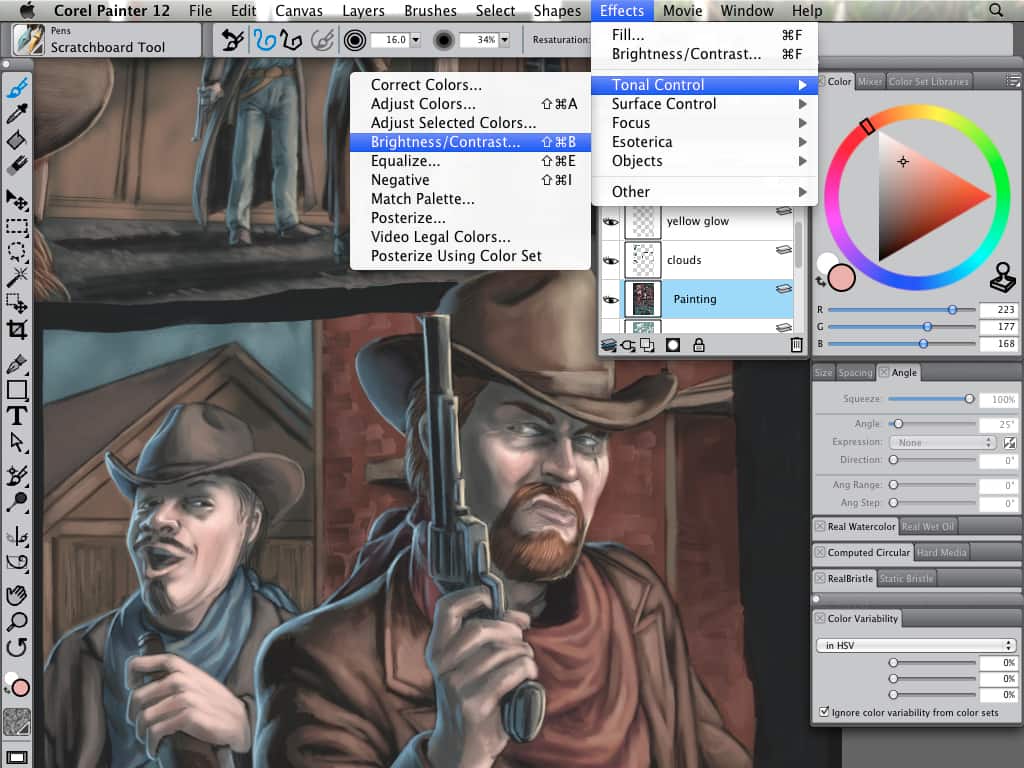Choose Equalize from Tonal Control submenu

(470, 161)
